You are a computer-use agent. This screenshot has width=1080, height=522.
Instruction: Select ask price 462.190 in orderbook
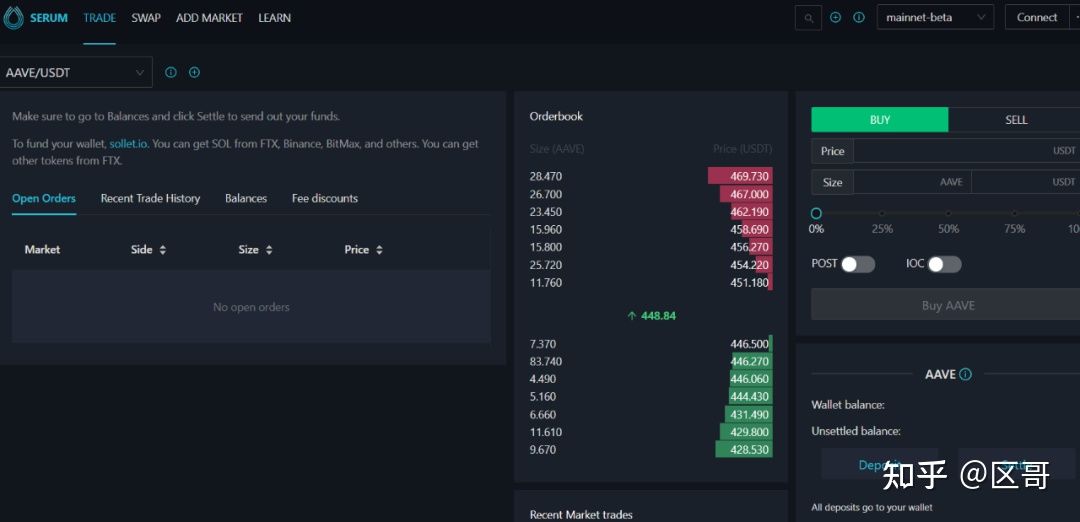click(x=749, y=212)
